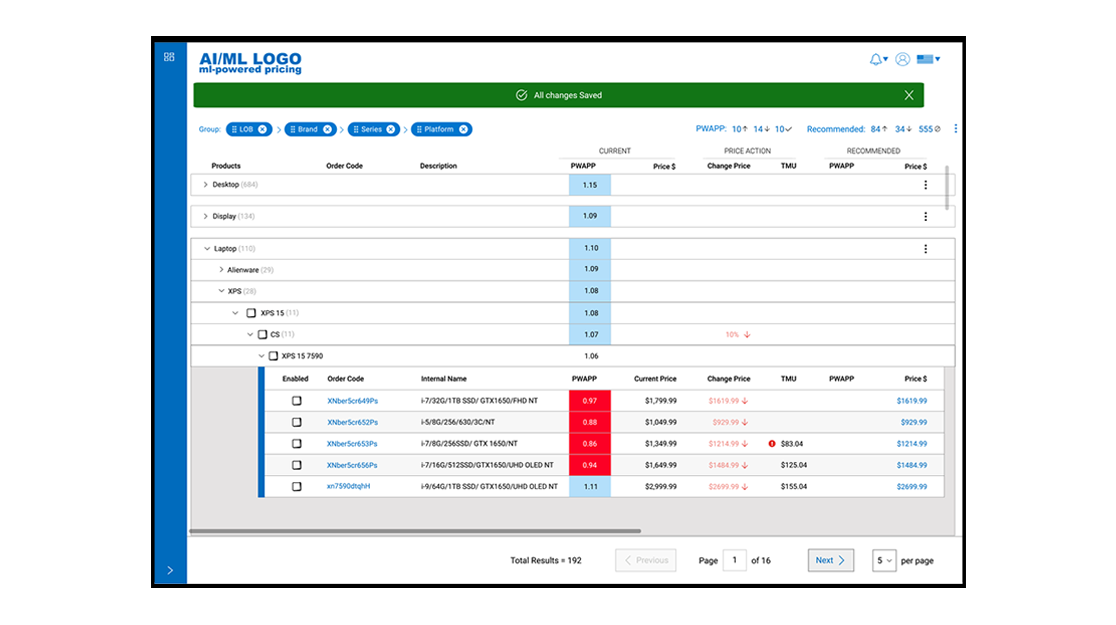Remove the LOB group filter chip

pos(263,130)
